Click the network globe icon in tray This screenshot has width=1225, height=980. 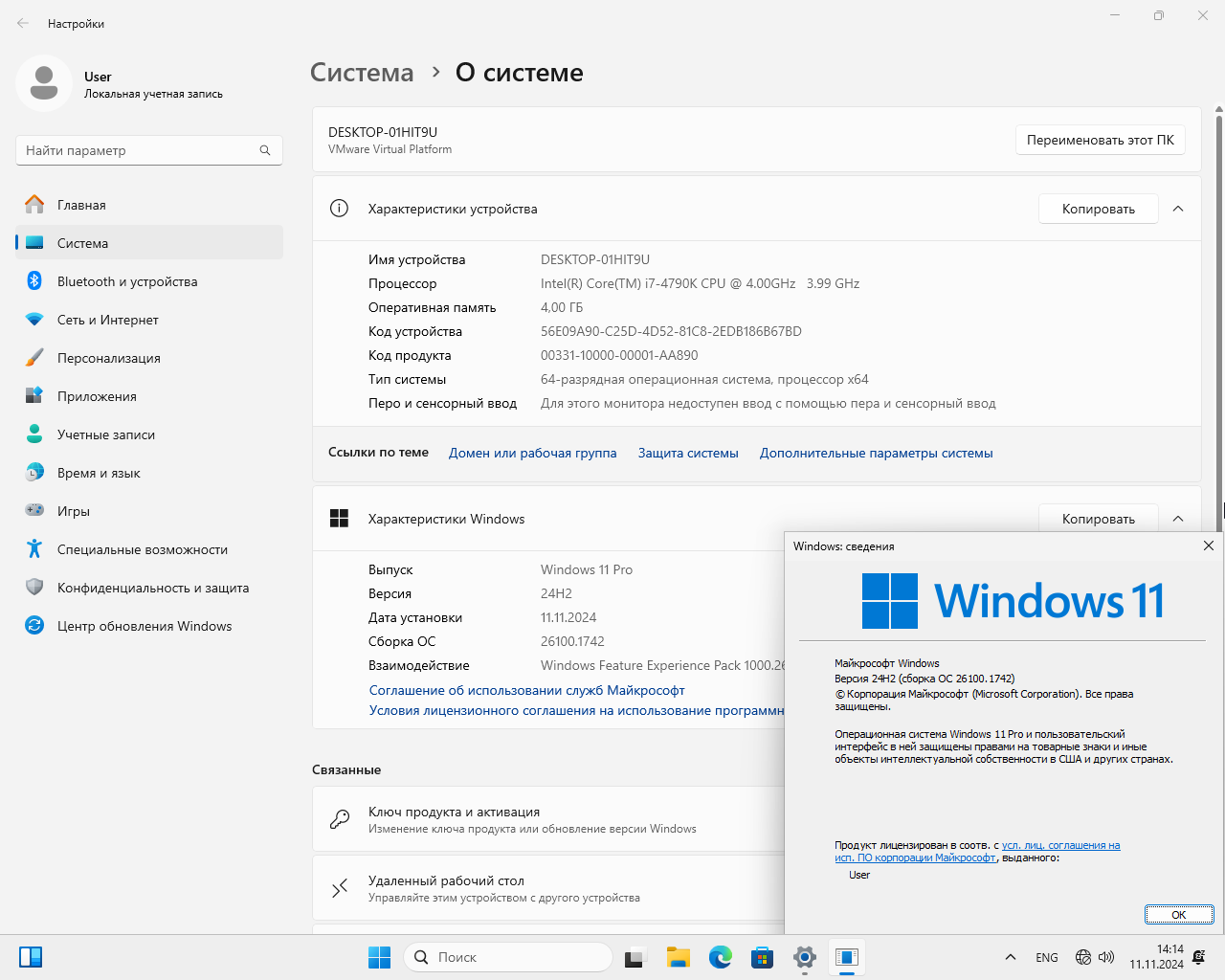pyautogui.click(x=1083, y=957)
